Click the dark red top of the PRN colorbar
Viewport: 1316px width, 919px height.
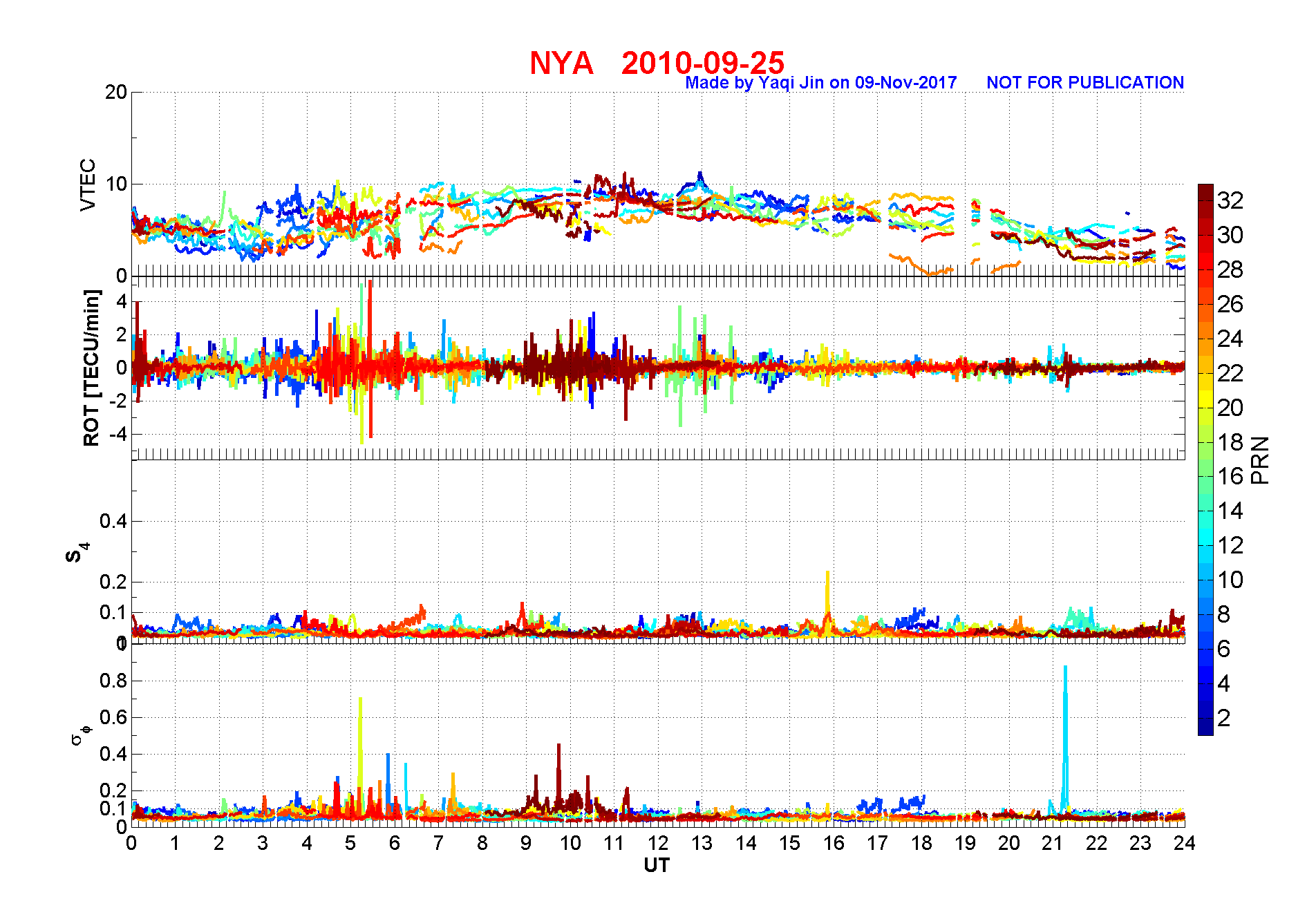pos(1205,192)
